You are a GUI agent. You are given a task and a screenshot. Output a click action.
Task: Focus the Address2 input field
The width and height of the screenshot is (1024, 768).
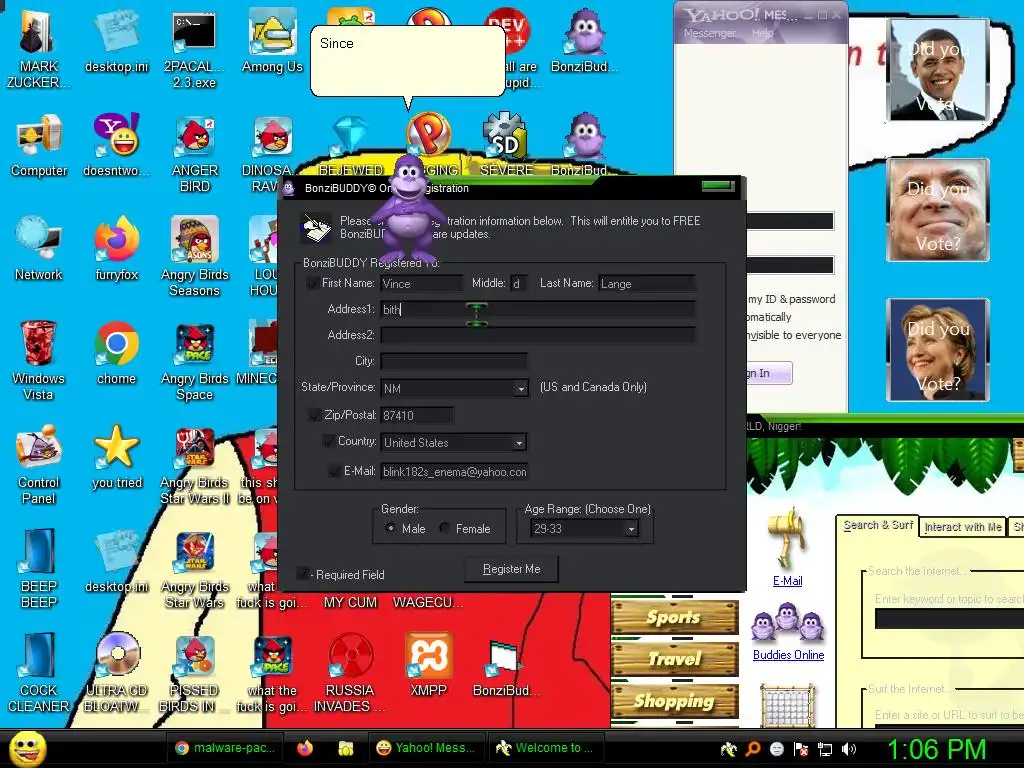click(538, 335)
